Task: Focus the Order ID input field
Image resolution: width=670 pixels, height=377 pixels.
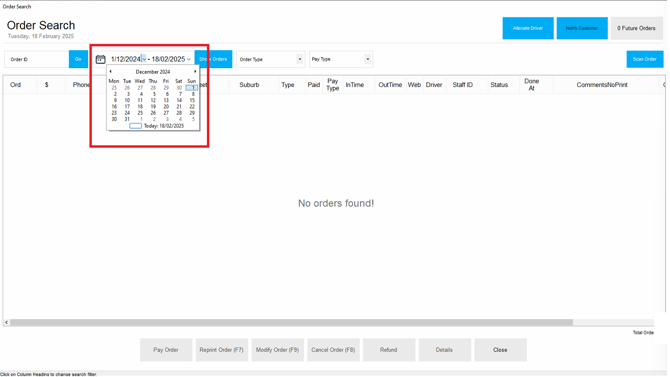Action: 37,59
